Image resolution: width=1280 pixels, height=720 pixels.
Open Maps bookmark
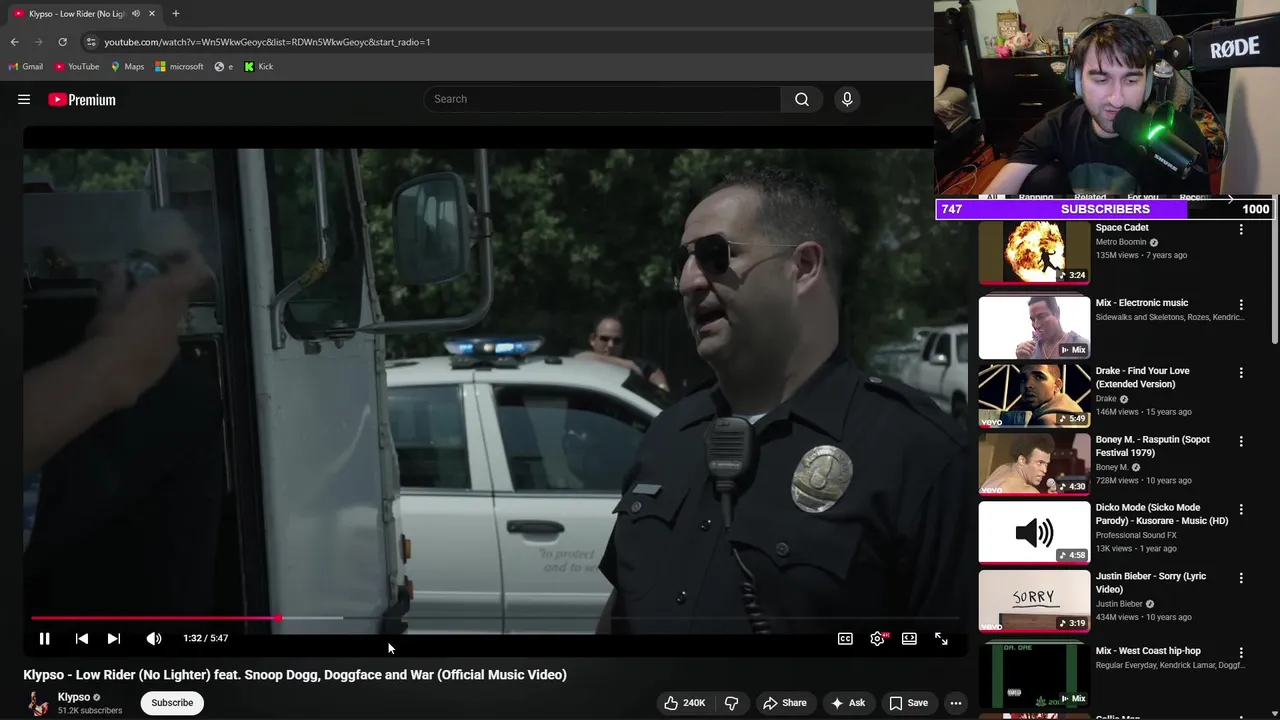coord(127,67)
